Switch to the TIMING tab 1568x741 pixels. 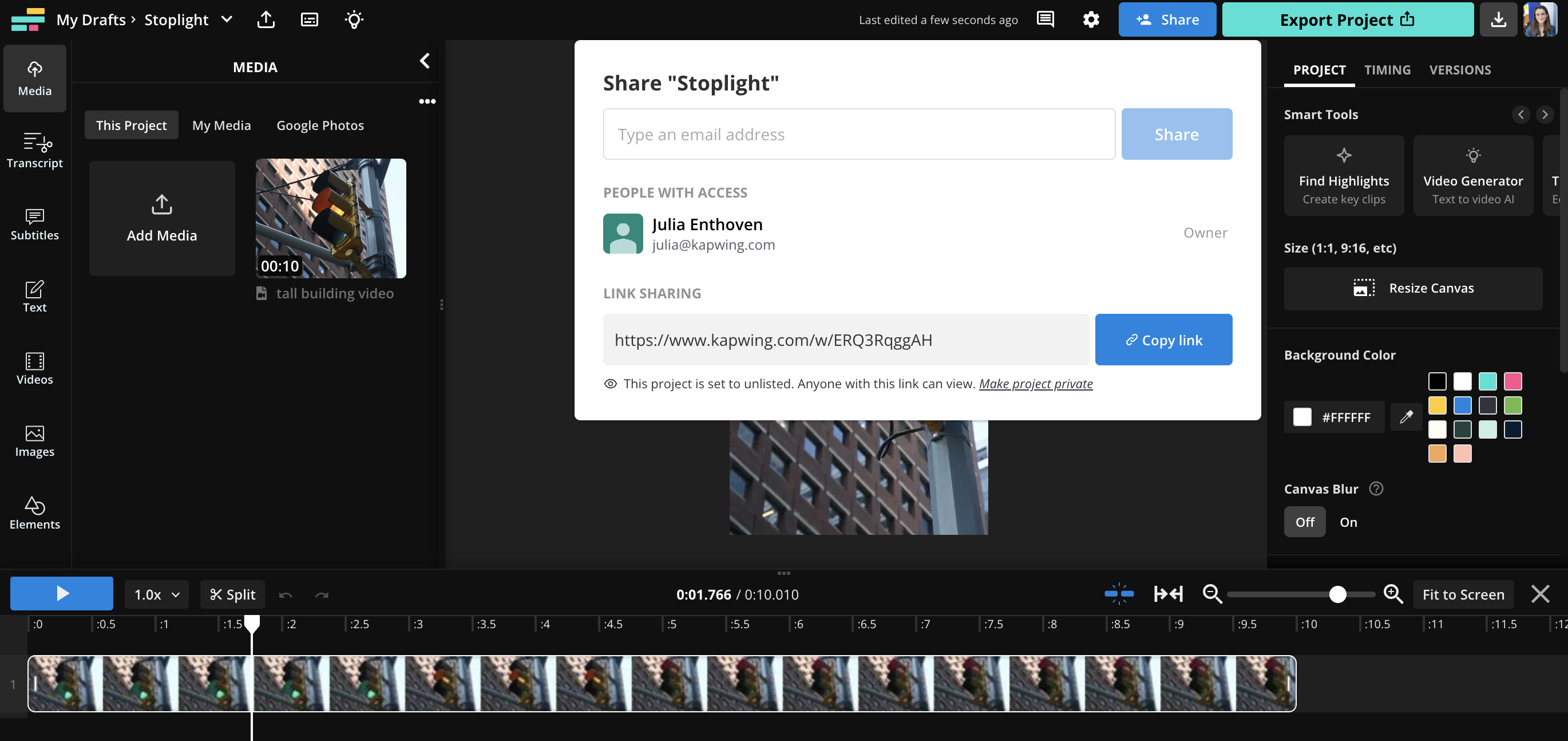1387,69
